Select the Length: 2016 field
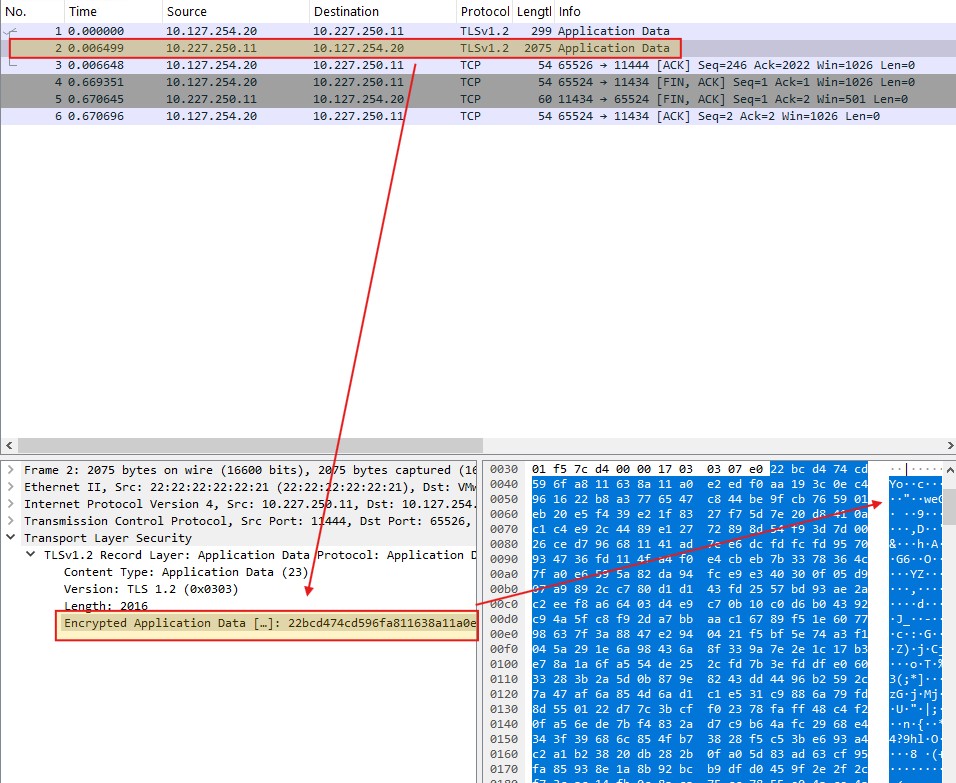The image size is (956, 783). coord(105,606)
